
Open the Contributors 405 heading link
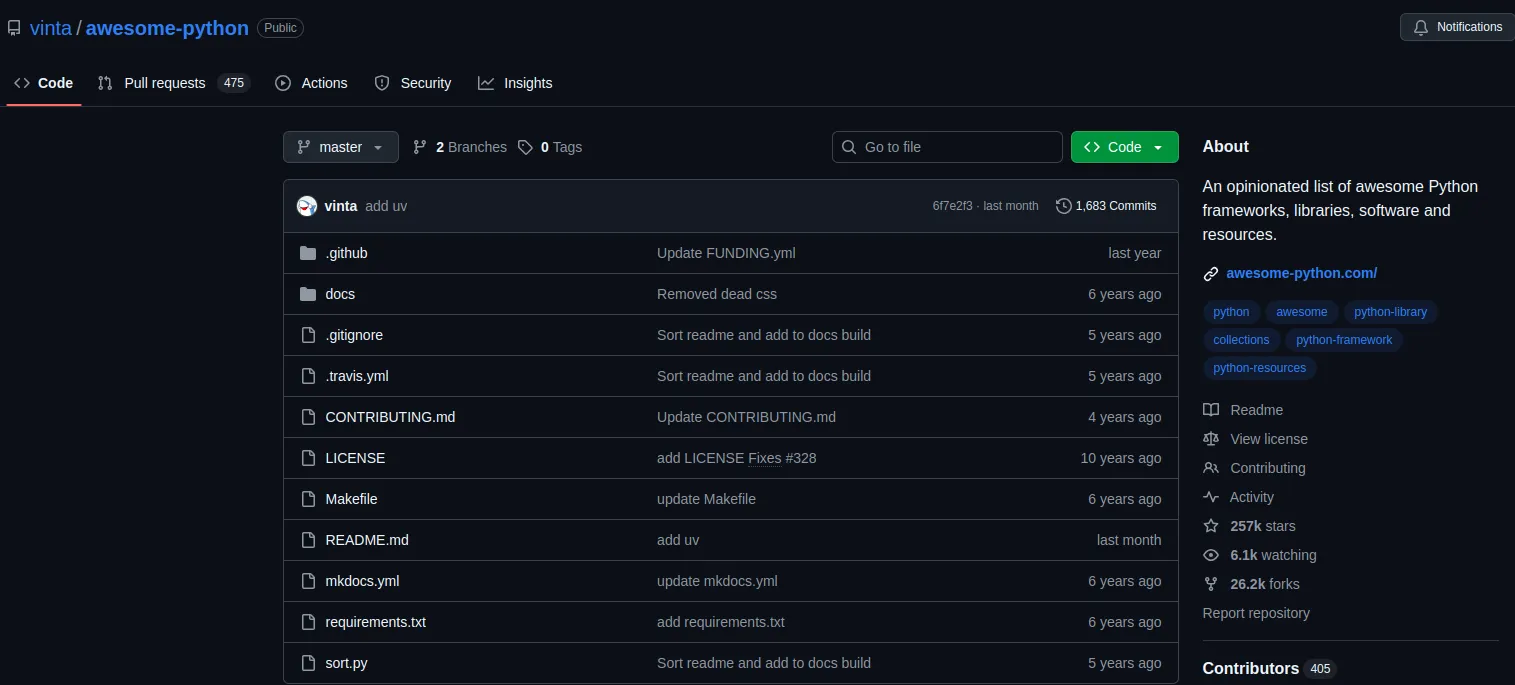tap(1269, 668)
